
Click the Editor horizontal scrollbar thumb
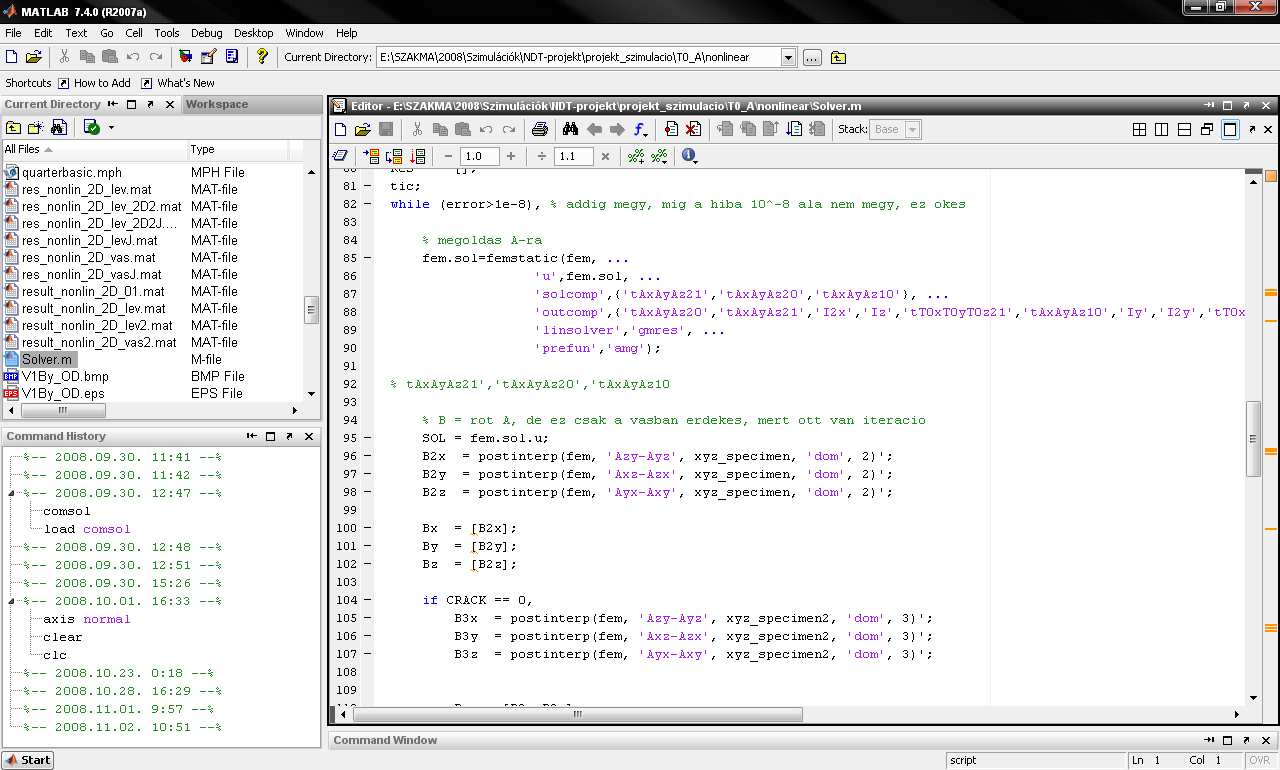pyautogui.click(x=578, y=714)
